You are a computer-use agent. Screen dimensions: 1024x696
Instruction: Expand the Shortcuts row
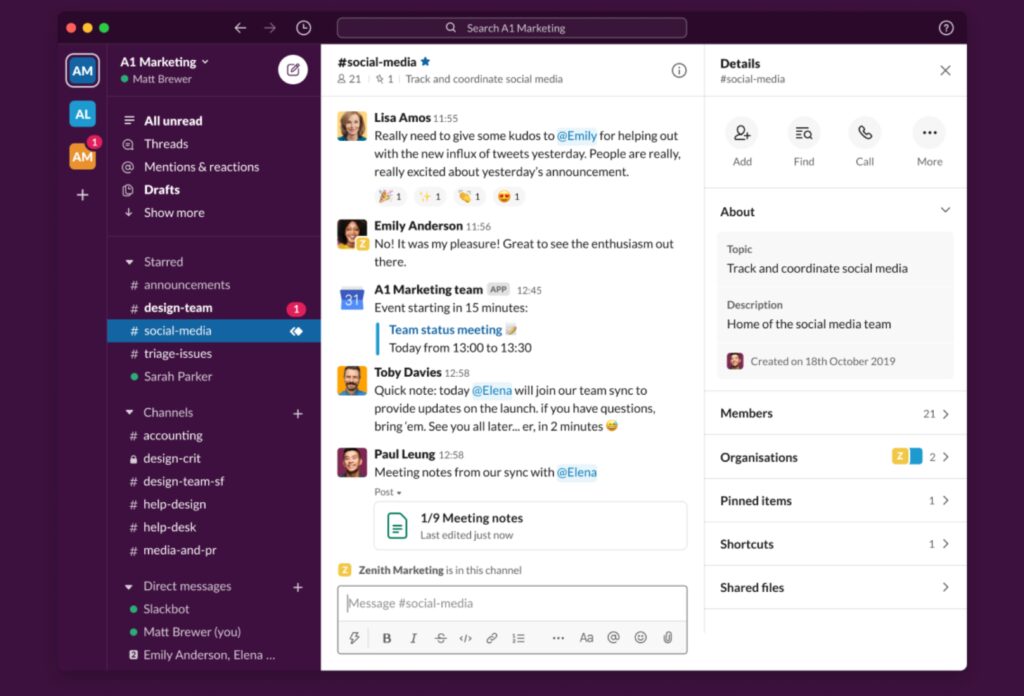coord(835,544)
